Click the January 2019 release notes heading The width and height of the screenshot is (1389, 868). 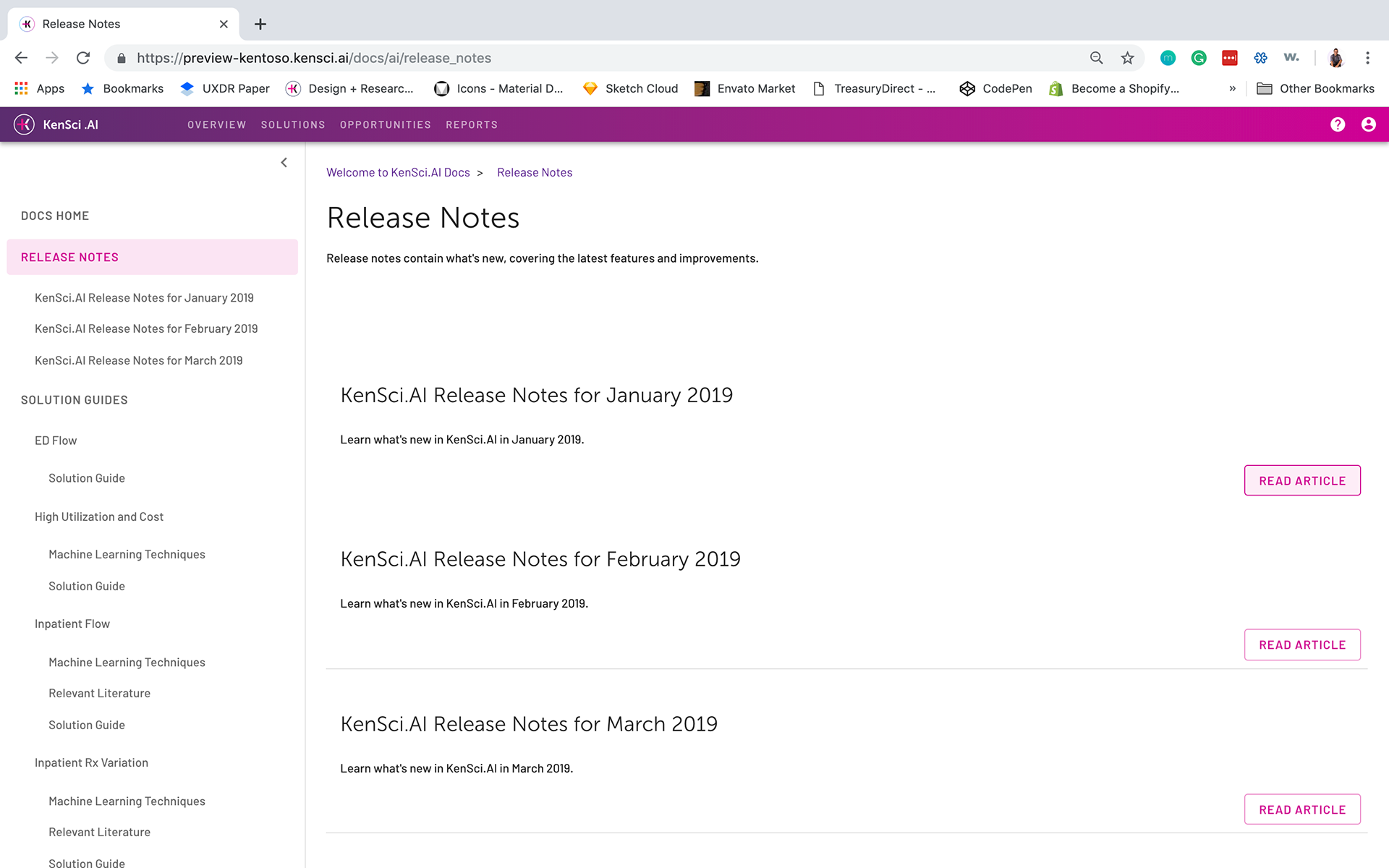(537, 395)
